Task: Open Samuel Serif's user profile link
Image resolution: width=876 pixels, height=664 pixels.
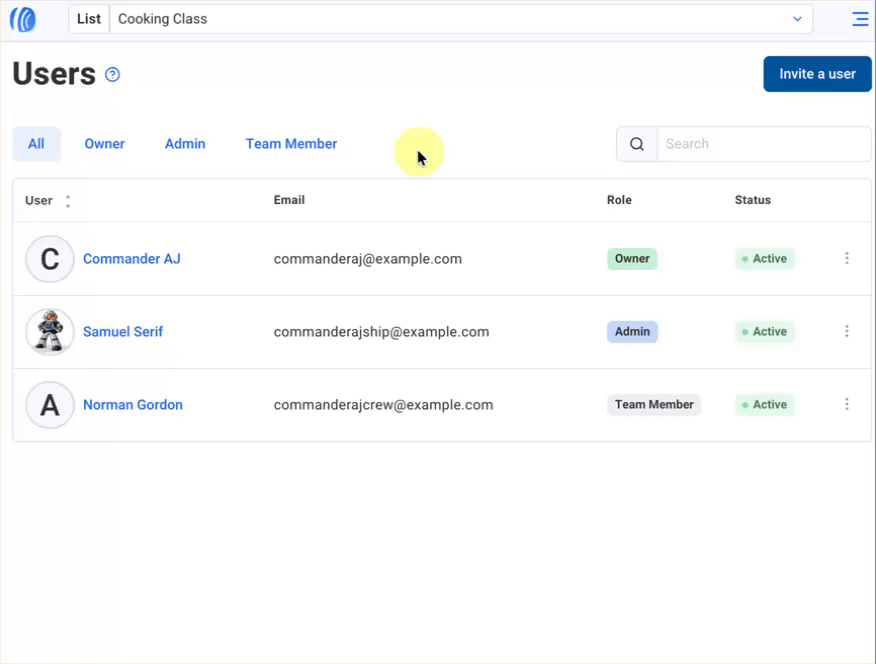Action: (123, 332)
